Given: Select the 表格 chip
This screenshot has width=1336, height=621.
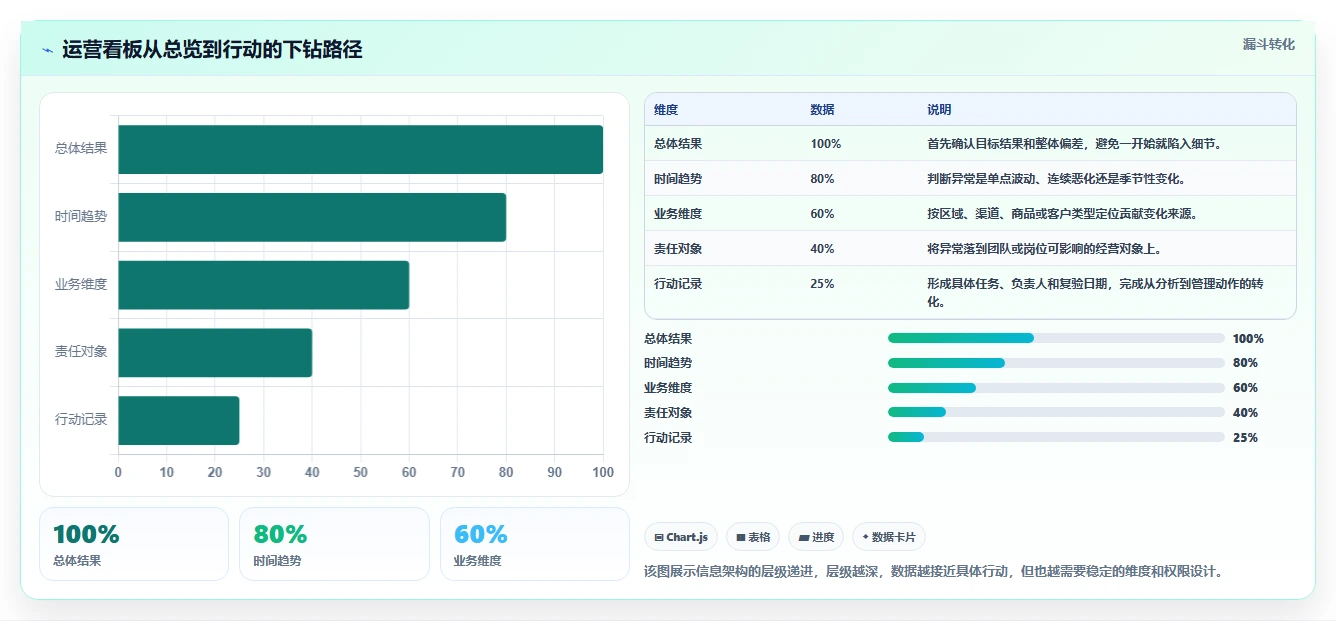Looking at the screenshot, I should click(x=753, y=537).
